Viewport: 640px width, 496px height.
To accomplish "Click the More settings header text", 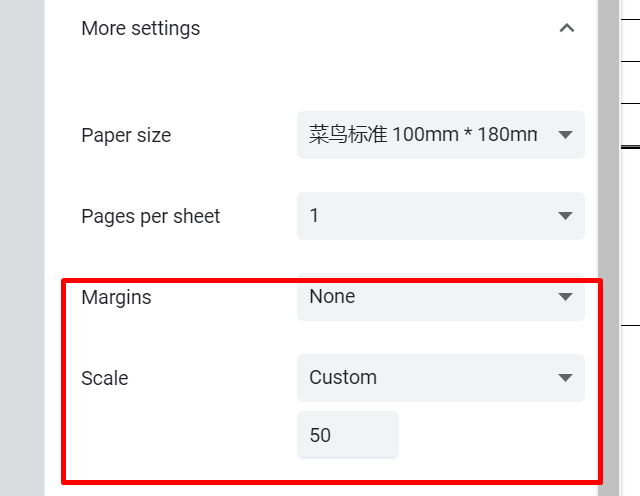I will click(x=140, y=28).
